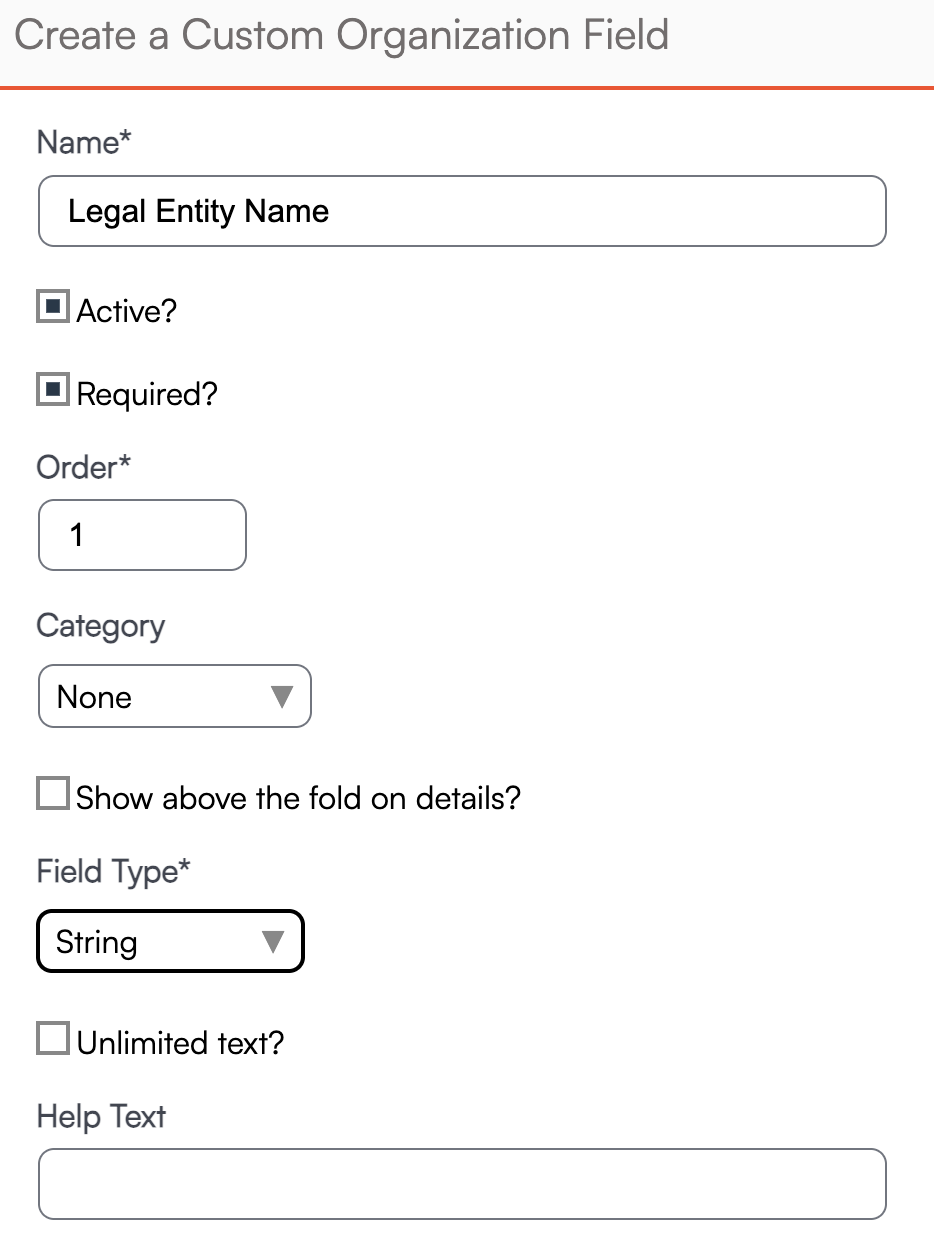Click the "Field Type*" label
934x1250 pixels.
click(x=114, y=871)
